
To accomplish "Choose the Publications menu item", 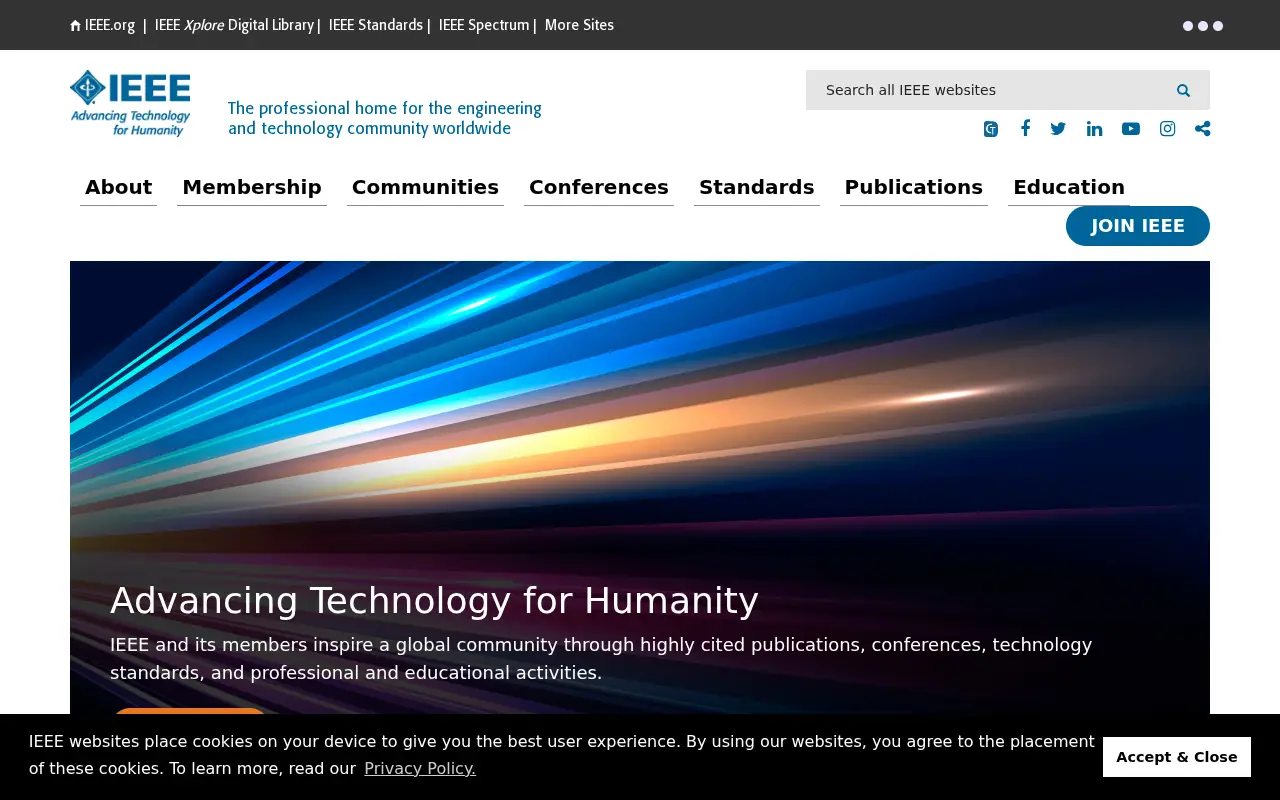I will (914, 187).
